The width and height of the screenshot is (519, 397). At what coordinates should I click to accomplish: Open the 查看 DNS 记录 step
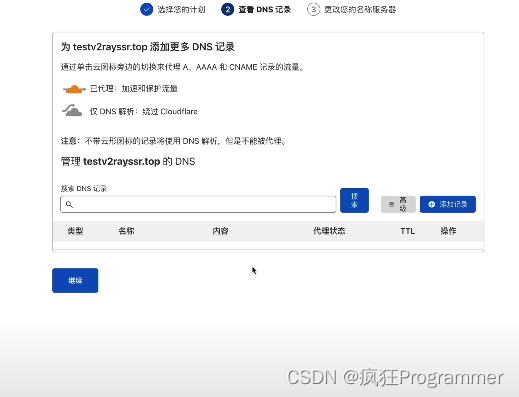(256, 9)
